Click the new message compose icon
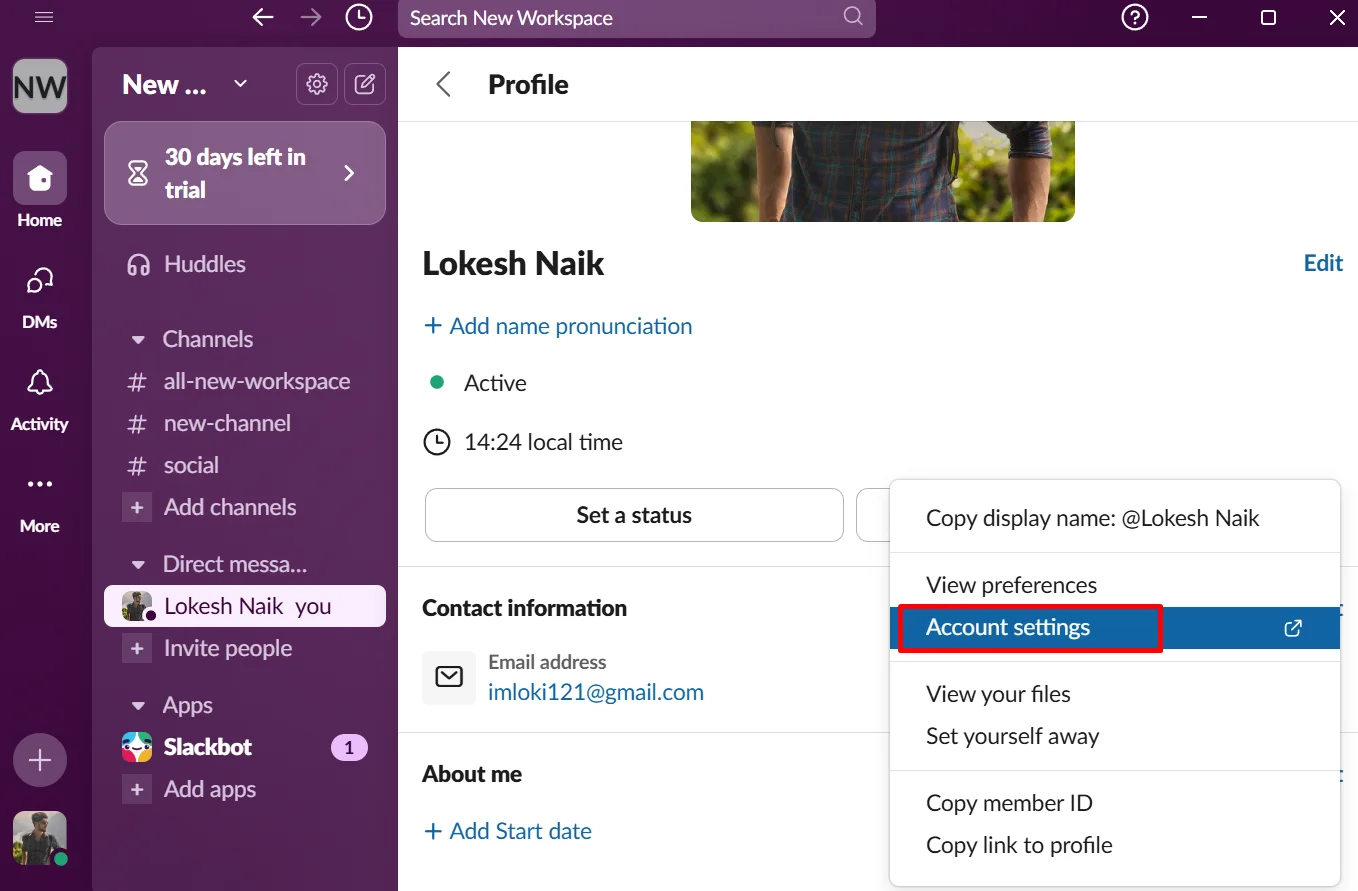The image size is (1358, 891). tap(365, 84)
